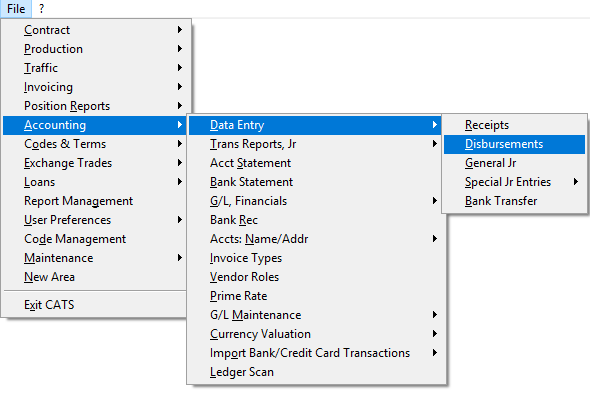Expand the Contract submenu
Image resolution: width=590 pixels, height=415 pixels.
tap(94, 30)
